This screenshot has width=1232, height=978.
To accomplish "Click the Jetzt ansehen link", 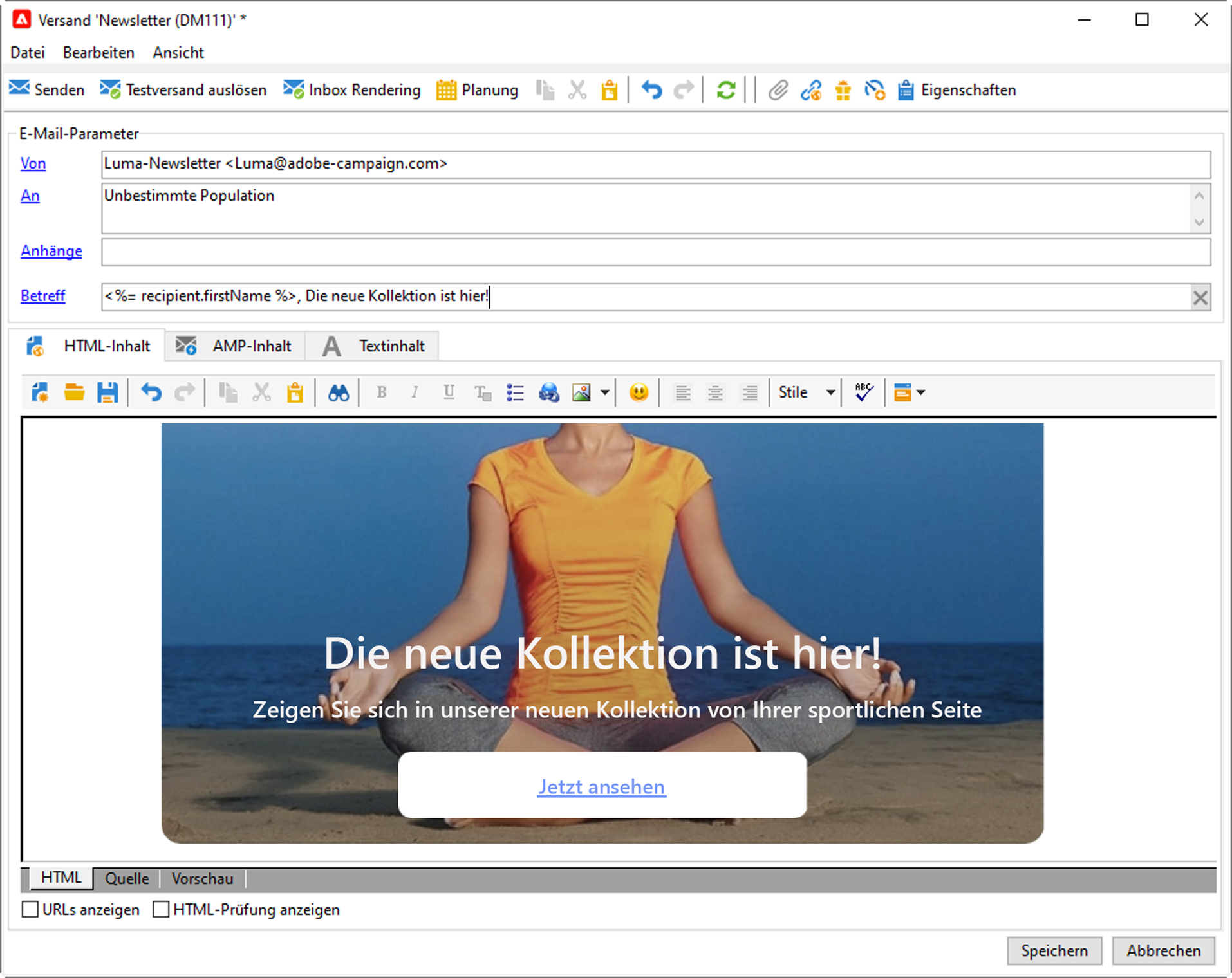I will [602, 786].
